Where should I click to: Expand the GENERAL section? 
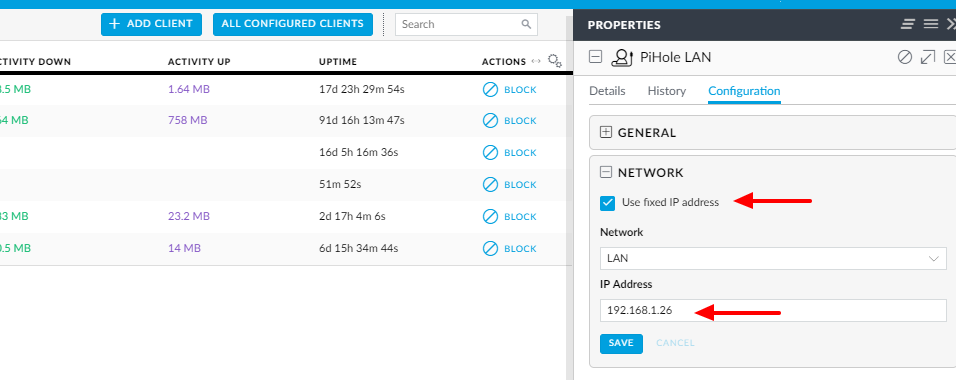click(x=605, y=132)
